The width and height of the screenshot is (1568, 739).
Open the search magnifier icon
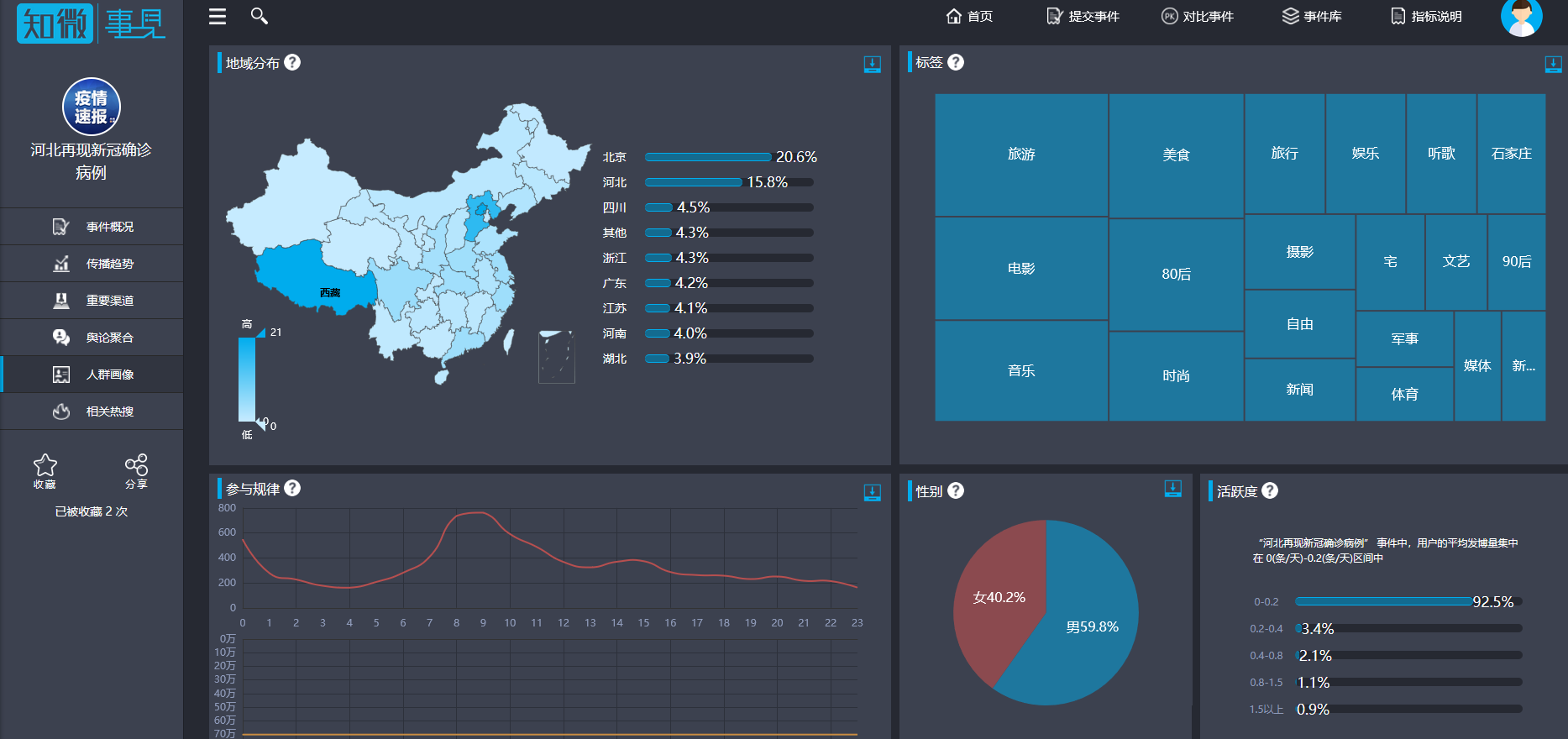coord(260,16)
